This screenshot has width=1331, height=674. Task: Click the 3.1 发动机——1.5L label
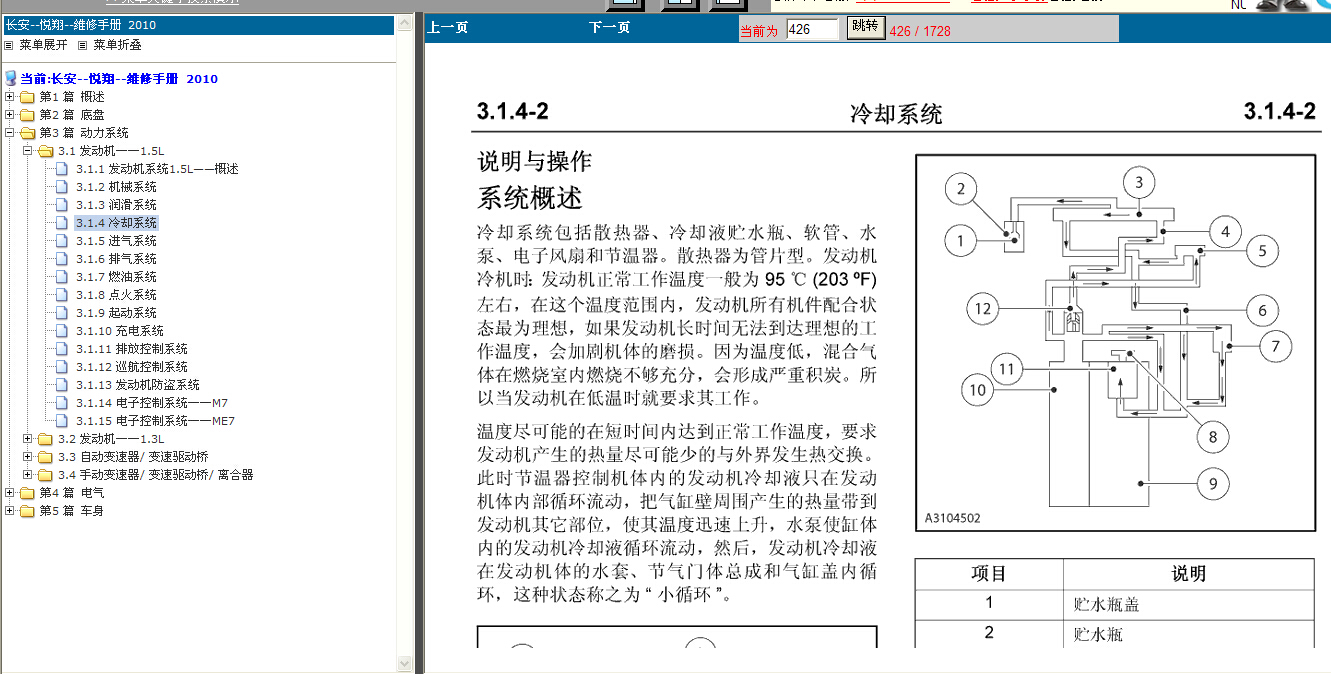coord(111,151)
